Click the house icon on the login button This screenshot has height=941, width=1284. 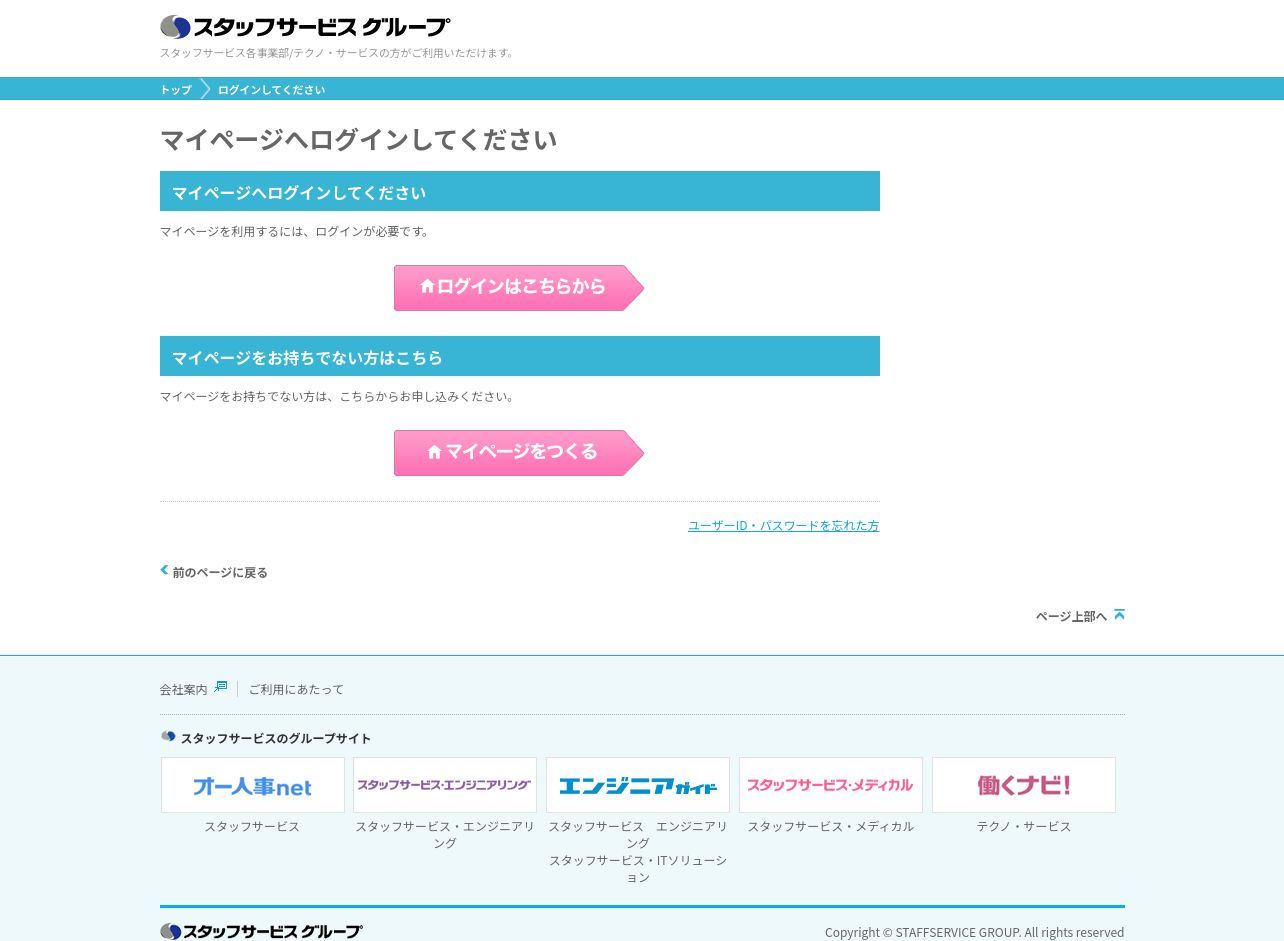(x=427, y=286)
